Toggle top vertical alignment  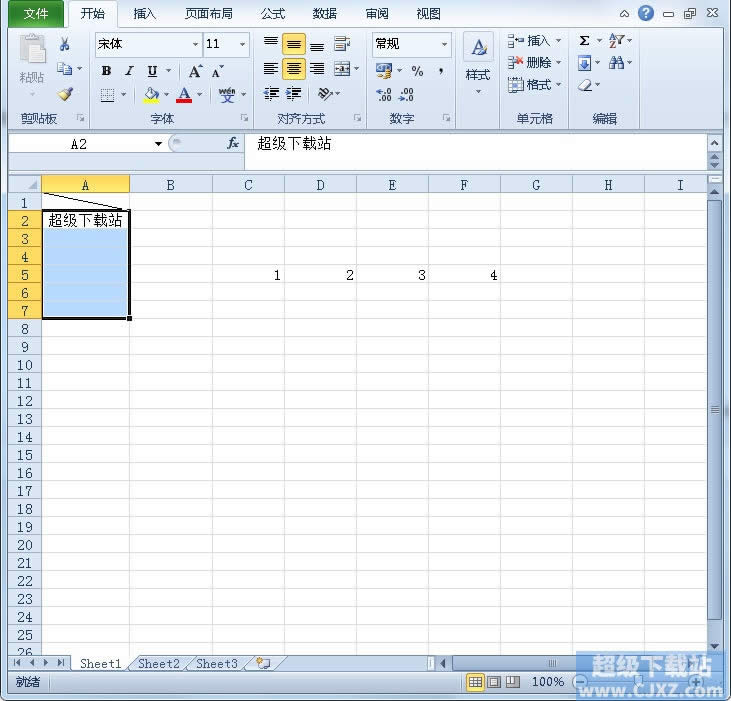click(x=271, y=44)
